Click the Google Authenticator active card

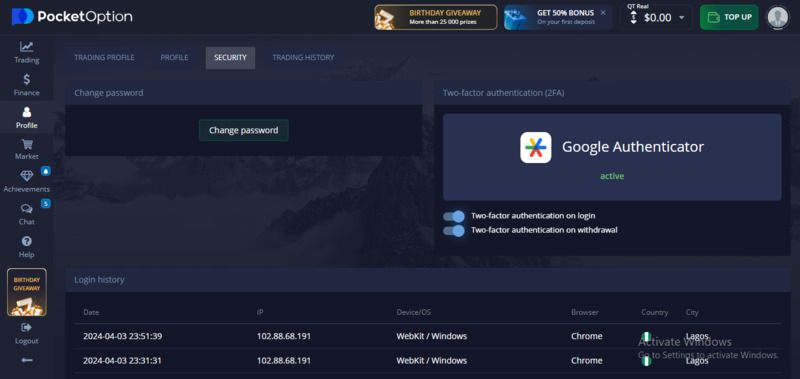pos(612,157)
